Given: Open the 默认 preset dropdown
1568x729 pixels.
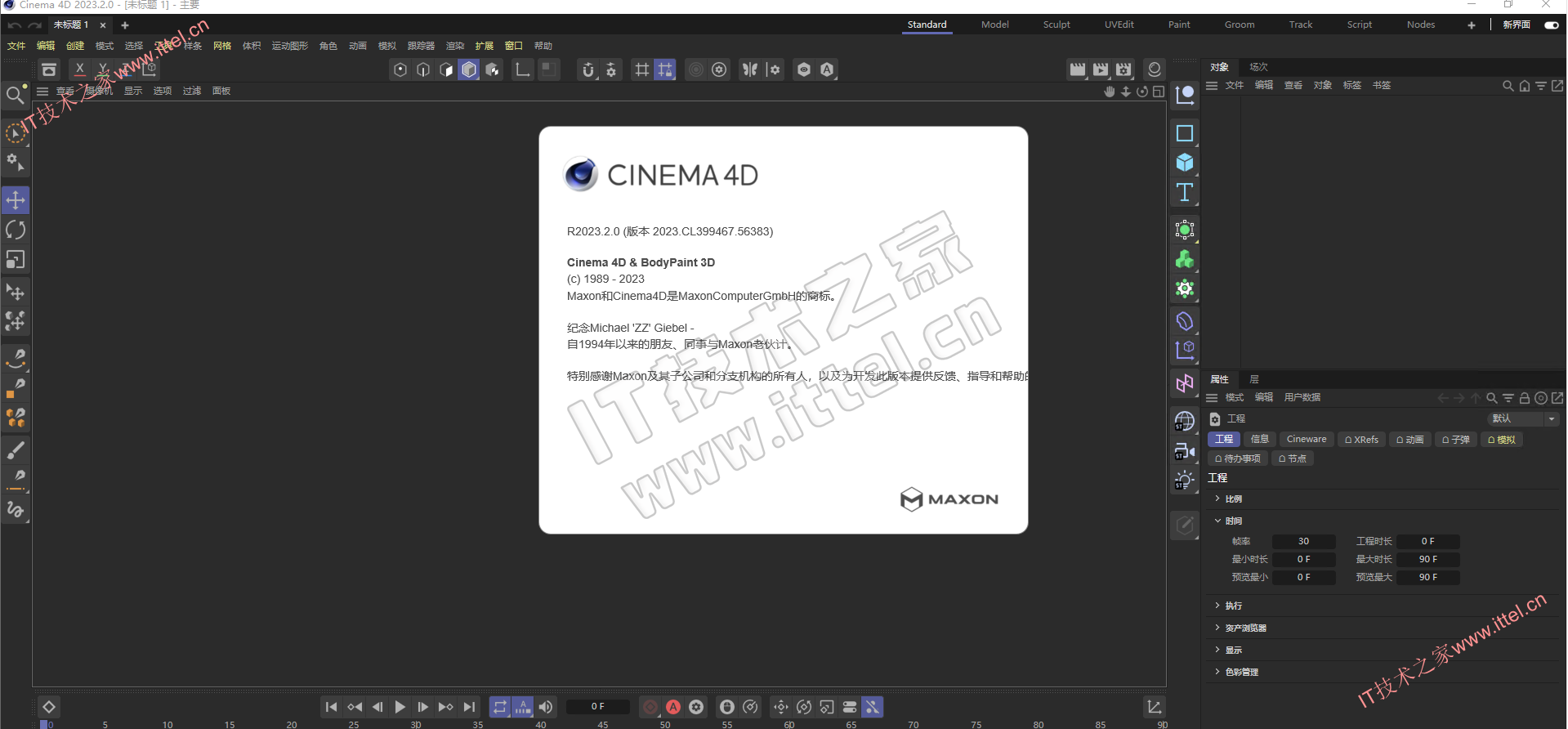Looking at the screenshot, I should click(1524, 418).
